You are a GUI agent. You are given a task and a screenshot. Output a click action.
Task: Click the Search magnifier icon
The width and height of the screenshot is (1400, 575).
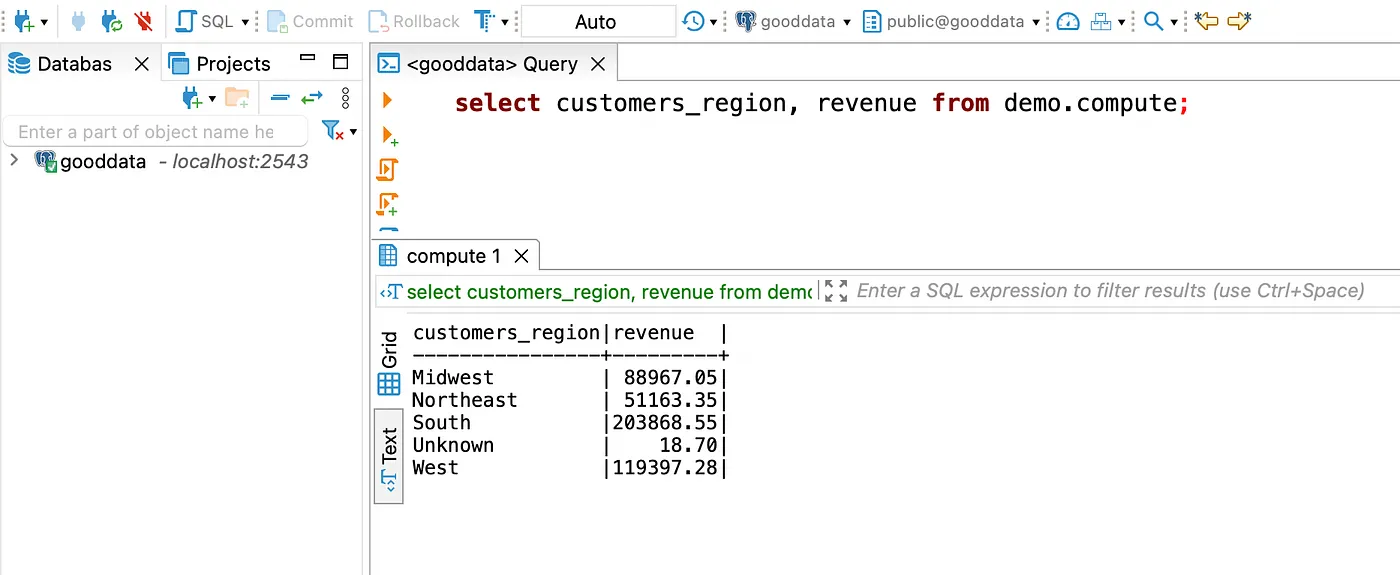click(x=1154, y=21)
